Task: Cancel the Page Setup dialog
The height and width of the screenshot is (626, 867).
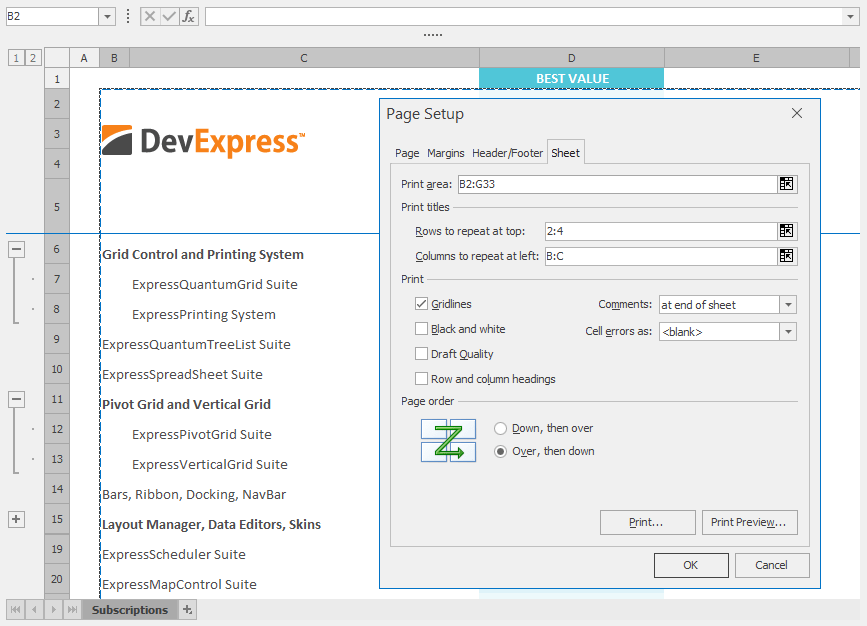Action: [772, 565]
